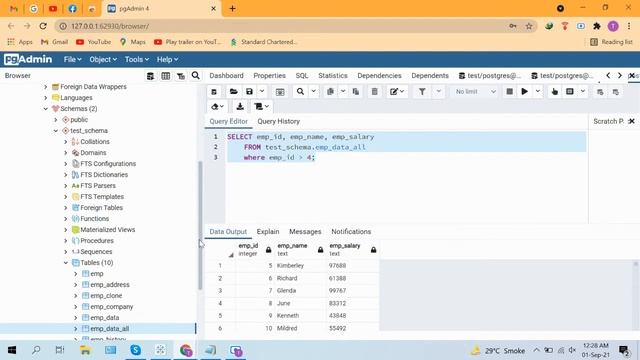Click the Open File folder icon
640x360 pixels.
tap(233, 92)
